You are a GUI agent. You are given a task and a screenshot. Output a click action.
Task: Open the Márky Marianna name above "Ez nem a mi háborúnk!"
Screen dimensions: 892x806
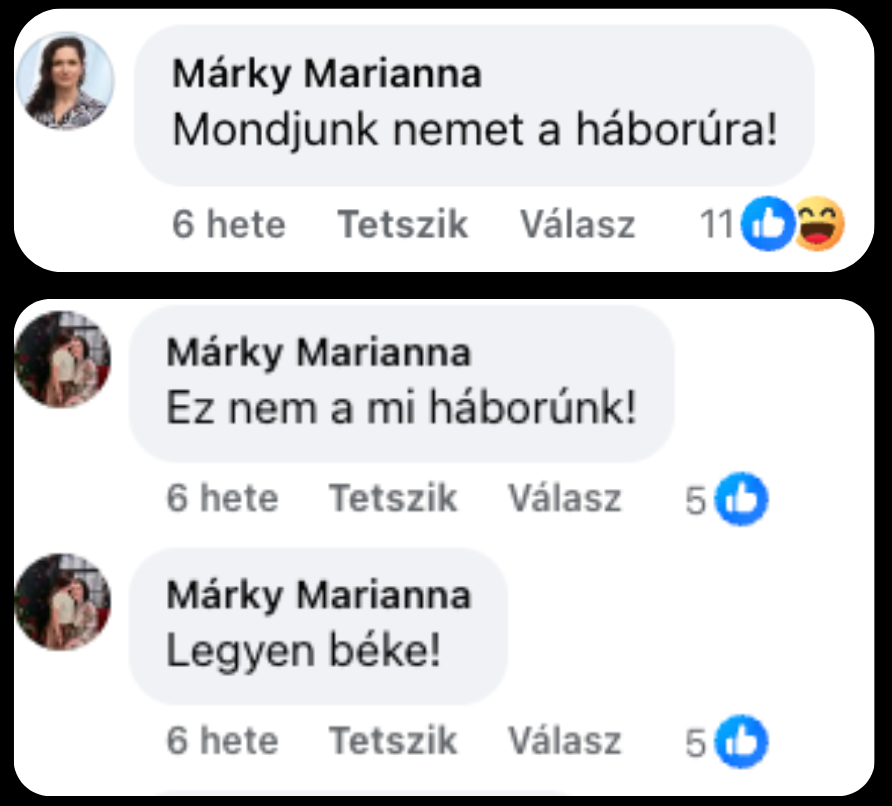(319, 353)
